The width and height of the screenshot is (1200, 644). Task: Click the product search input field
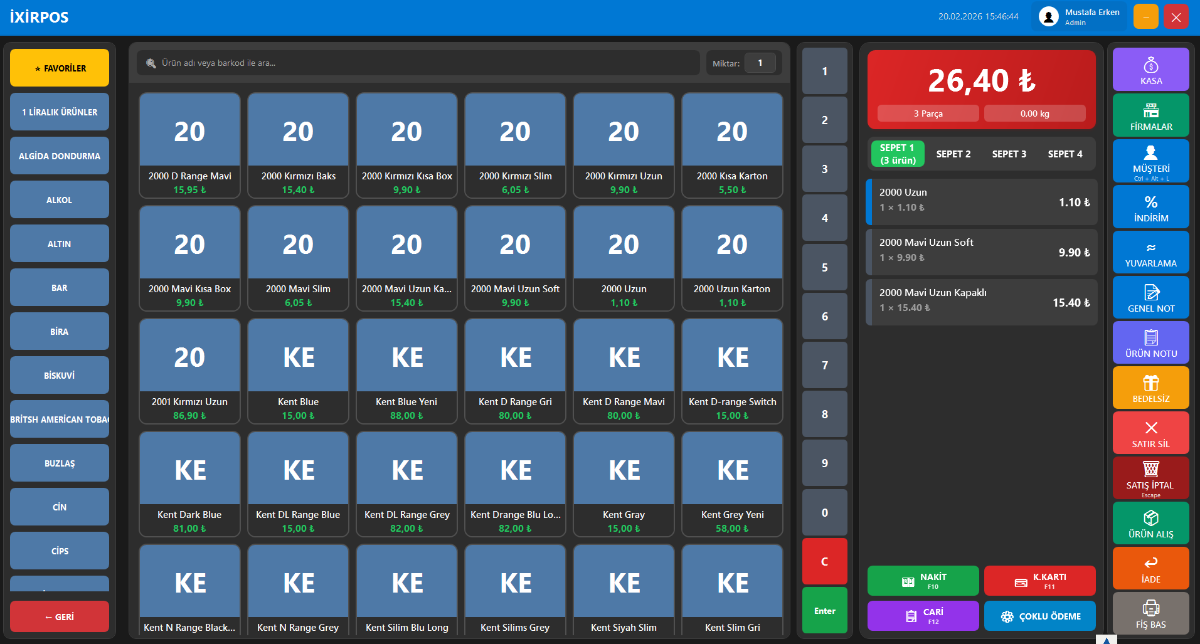(418, 63)
